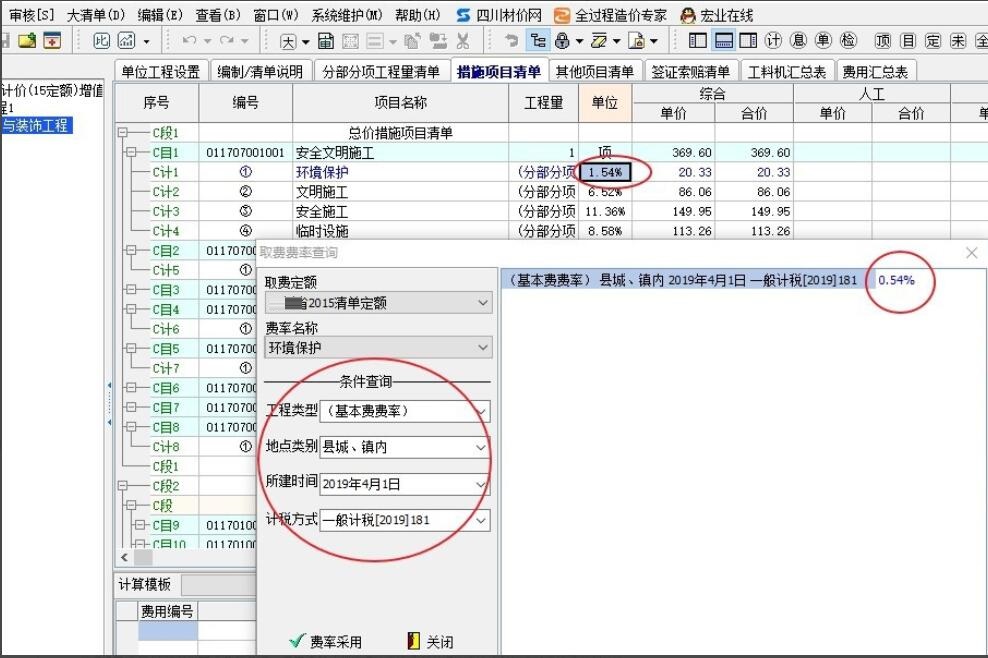Open the 四川材价网 link

(x=499, y=15)
